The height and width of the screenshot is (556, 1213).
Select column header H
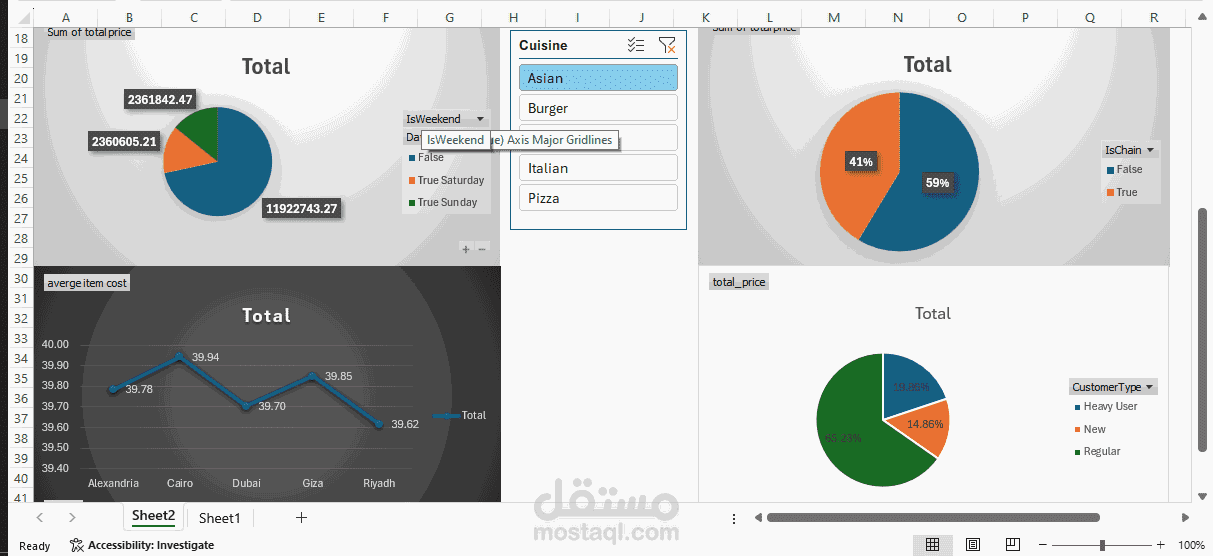(x=513, y=17)
